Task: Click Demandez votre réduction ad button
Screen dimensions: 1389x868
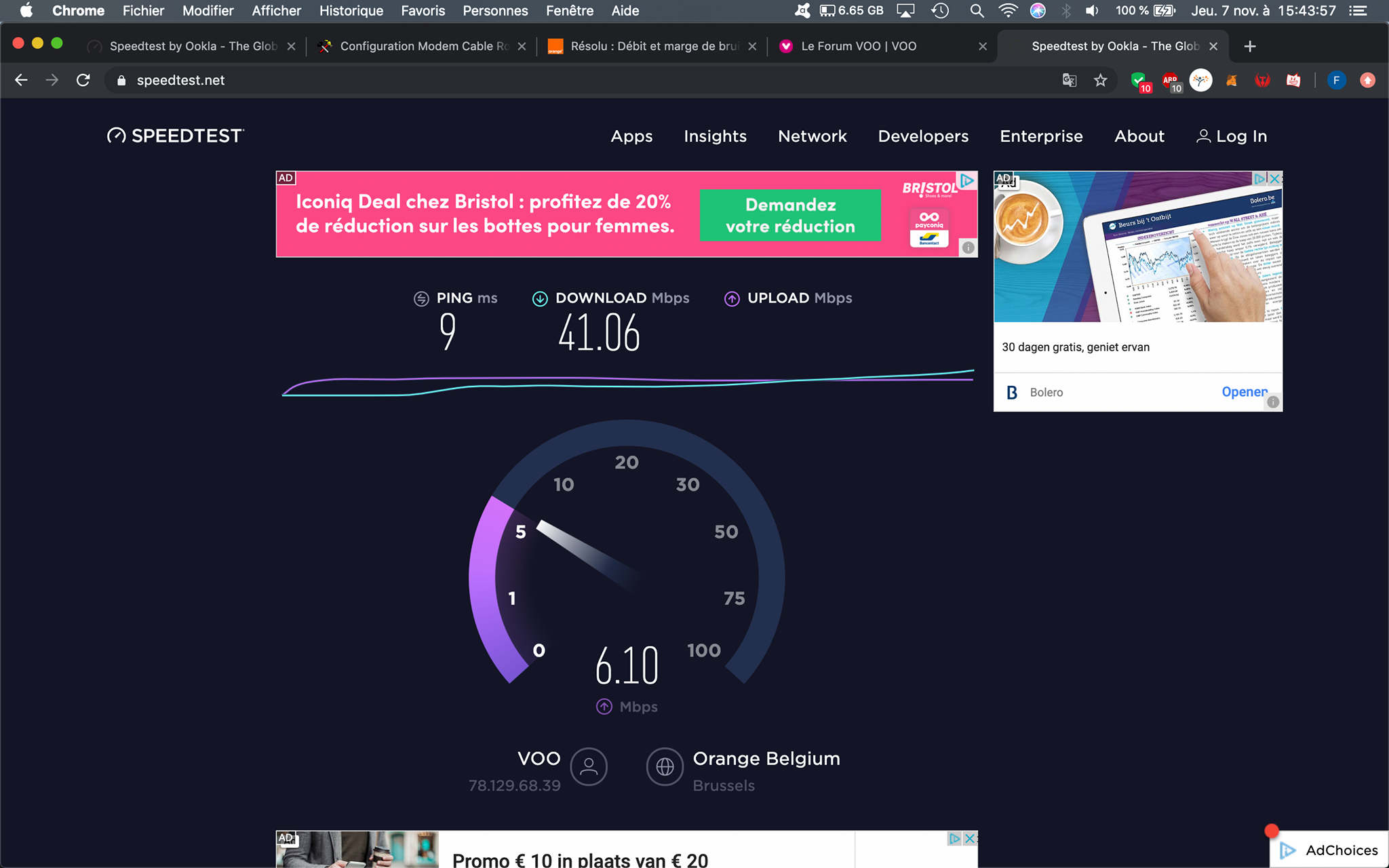Action: [790, 215]
